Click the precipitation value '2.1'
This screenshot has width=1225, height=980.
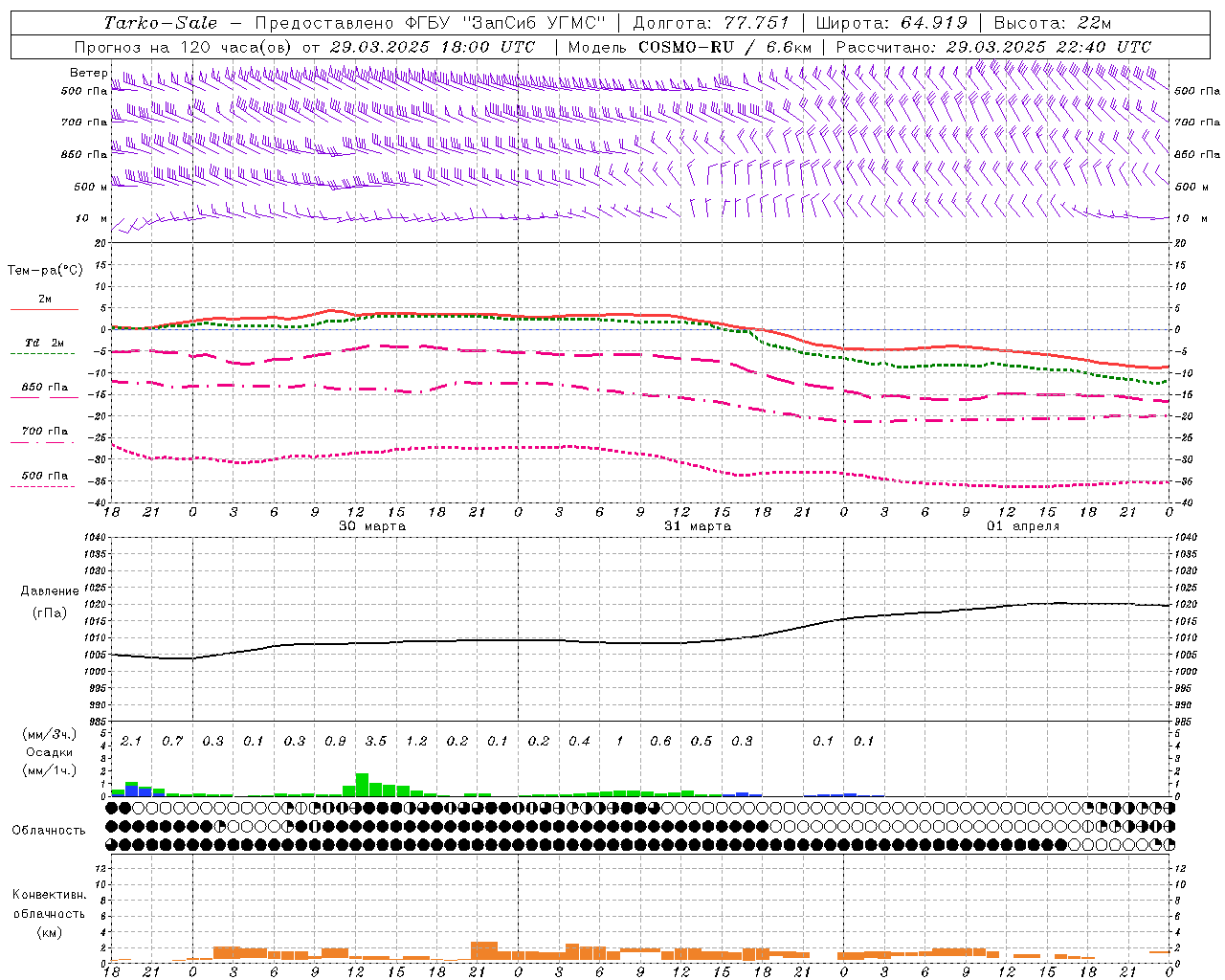[131, 742]
